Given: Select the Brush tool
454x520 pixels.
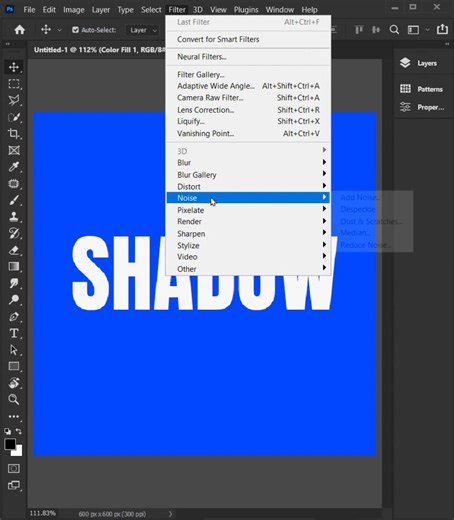Looking at the screenshot, I should pos(14,200).
